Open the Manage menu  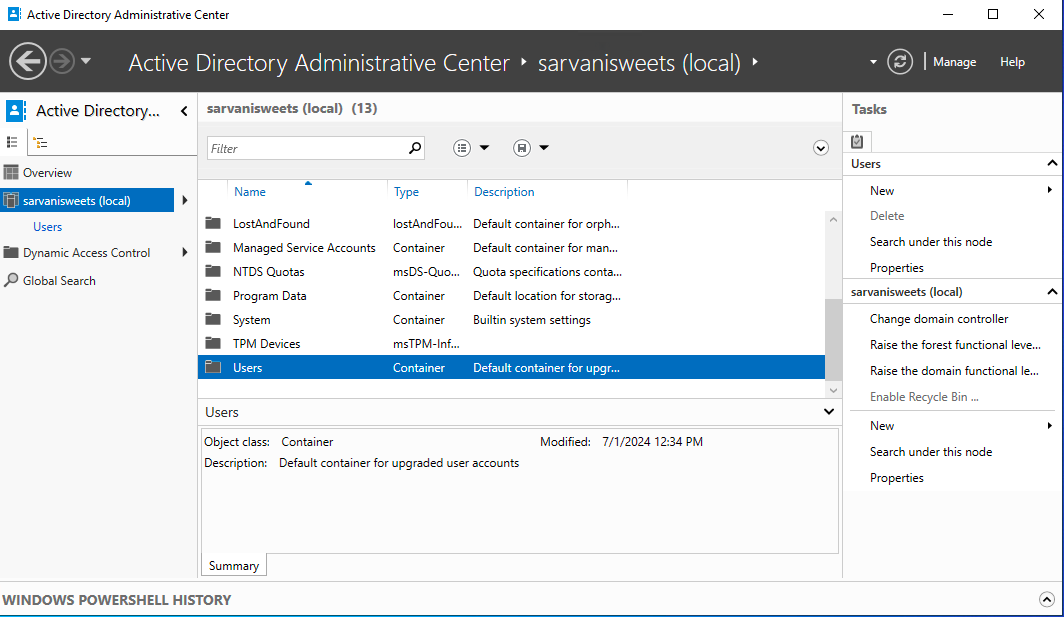tap(954, 62)
